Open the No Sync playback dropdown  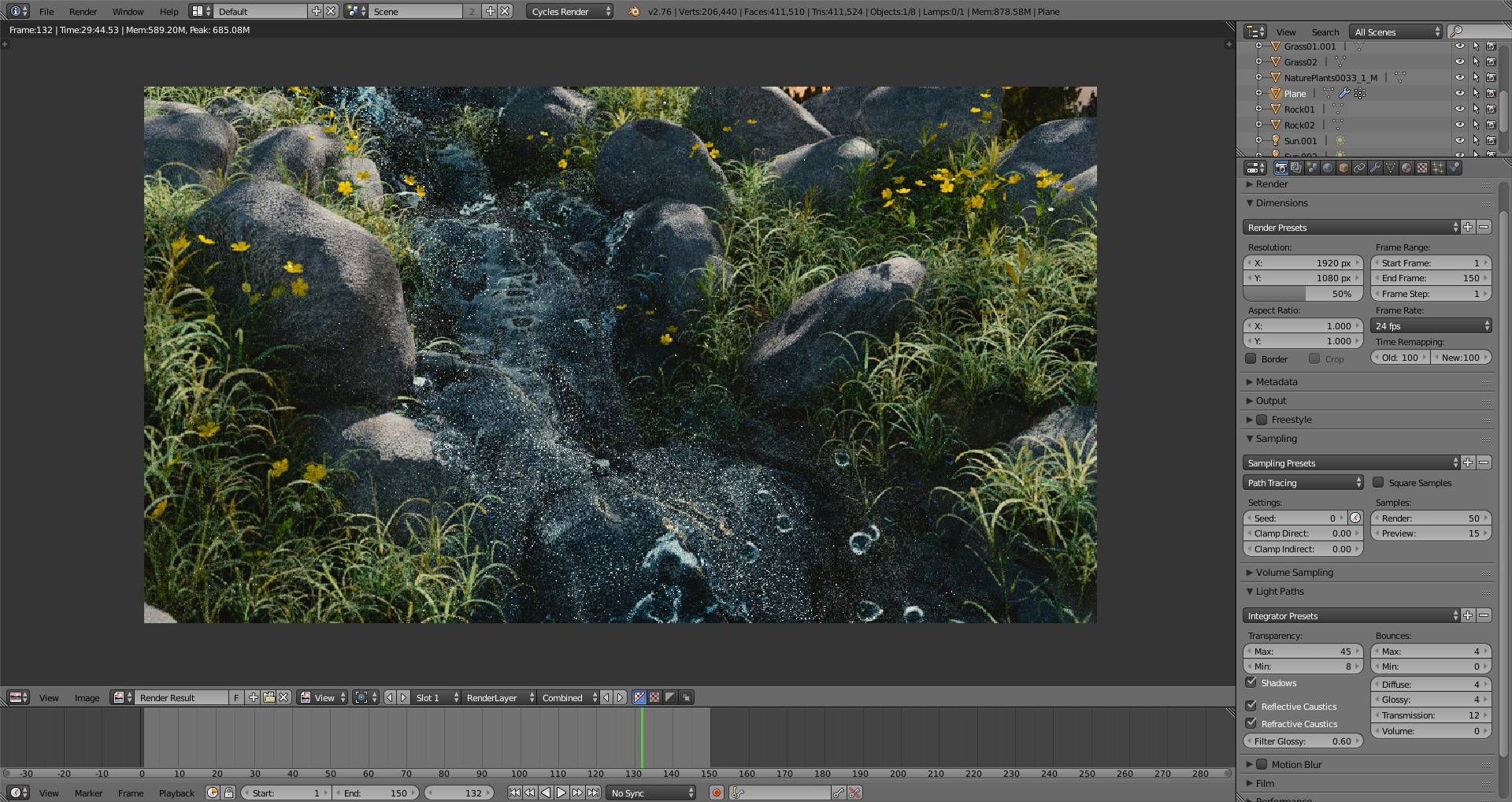click(x=651, y=793)
